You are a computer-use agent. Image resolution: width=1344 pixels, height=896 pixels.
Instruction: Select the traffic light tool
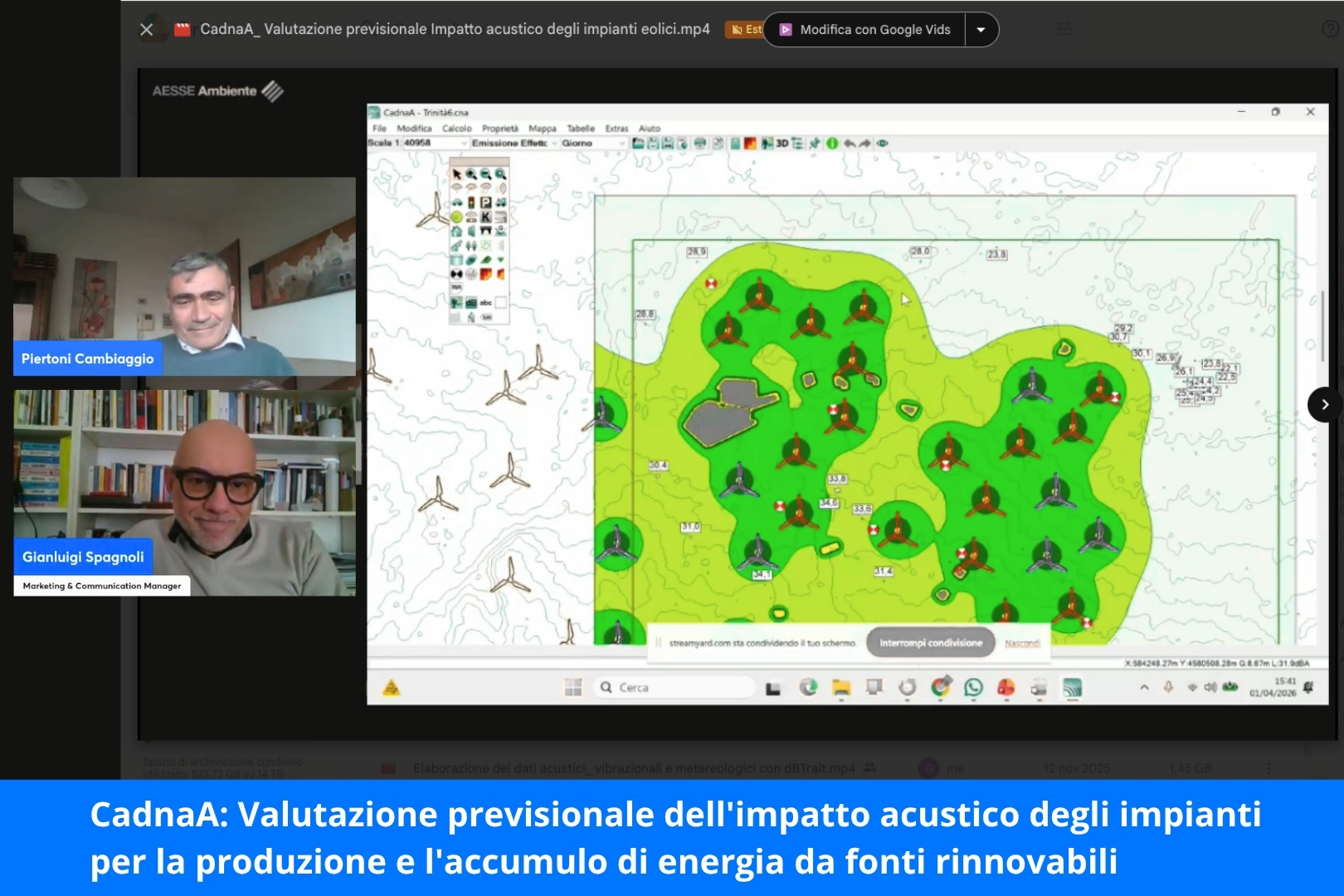click(x=471, y=202)
